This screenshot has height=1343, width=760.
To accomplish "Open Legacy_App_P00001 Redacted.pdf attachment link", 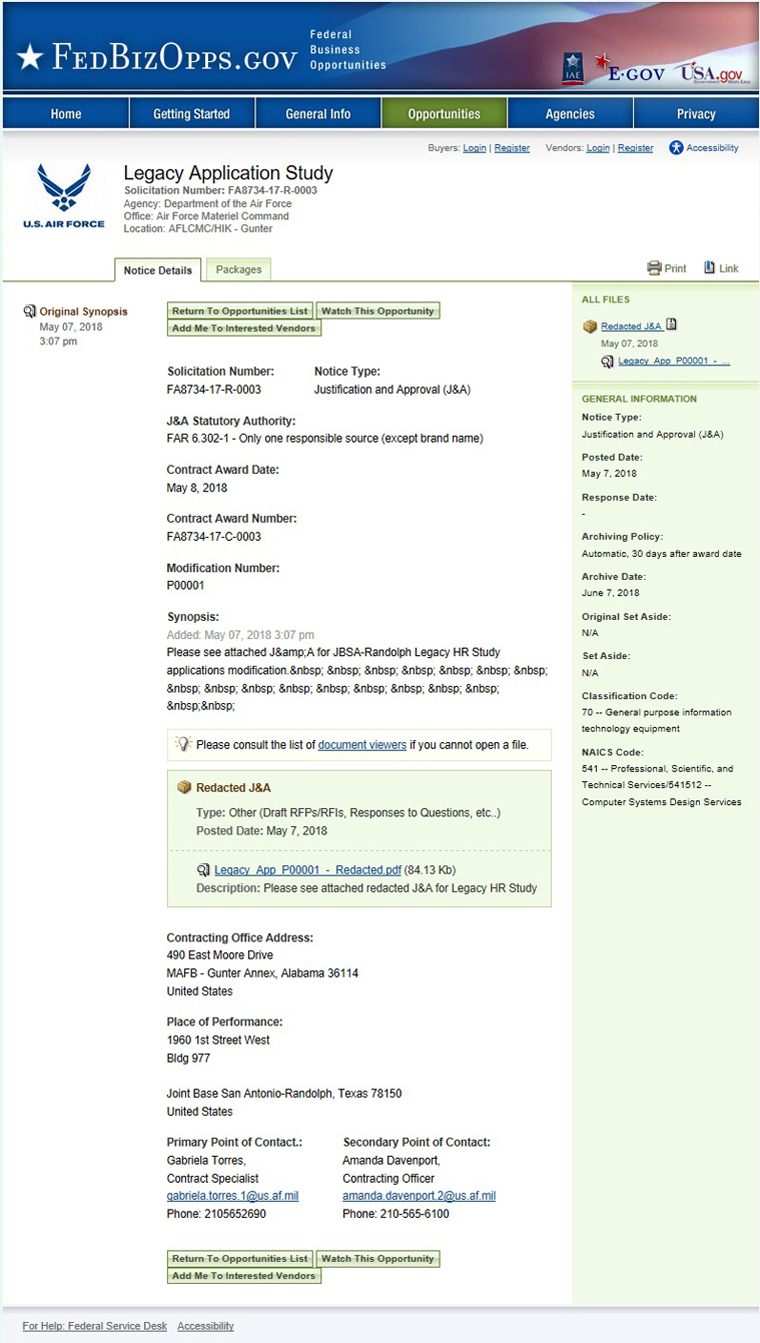I will [307, 870].
